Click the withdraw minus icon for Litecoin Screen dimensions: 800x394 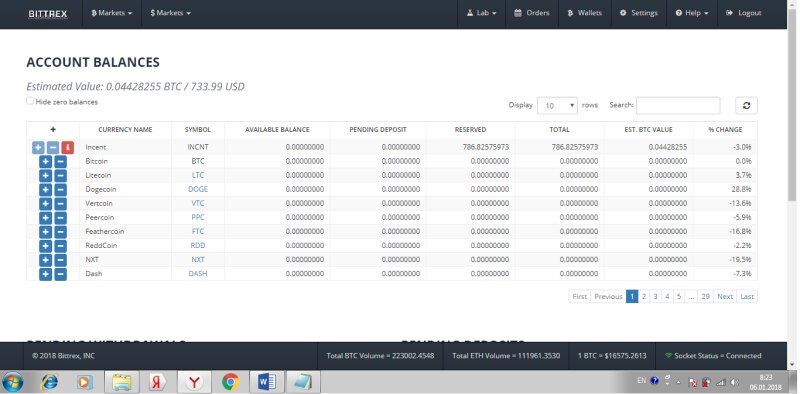(x=60, y=176)
